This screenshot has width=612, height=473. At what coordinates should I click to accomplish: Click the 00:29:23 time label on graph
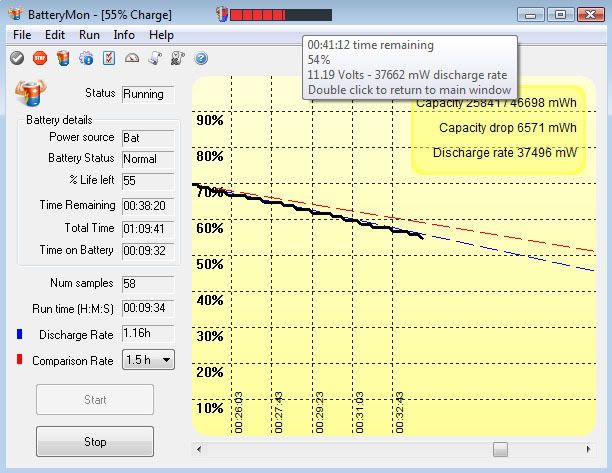click(x=319, y=413)
